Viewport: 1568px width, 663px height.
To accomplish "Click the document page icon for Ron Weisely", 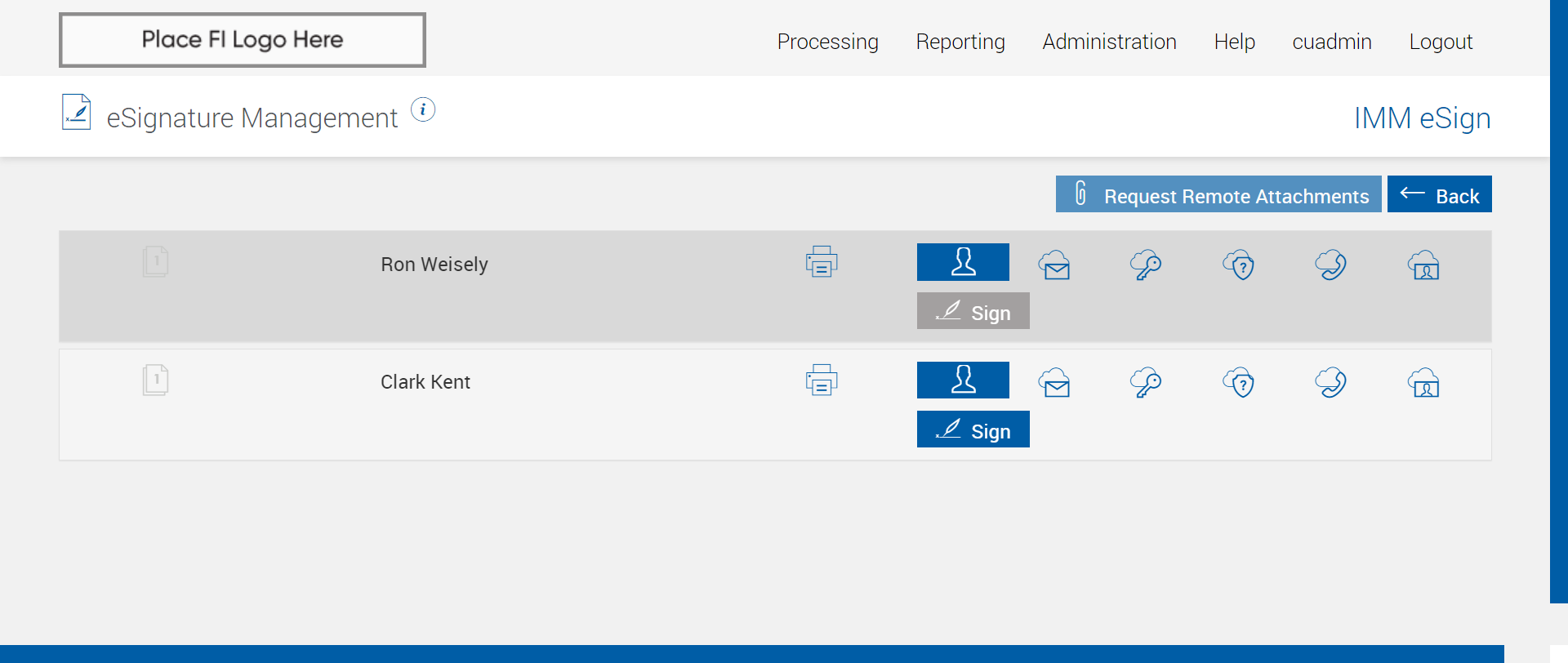I will point(155,262).
